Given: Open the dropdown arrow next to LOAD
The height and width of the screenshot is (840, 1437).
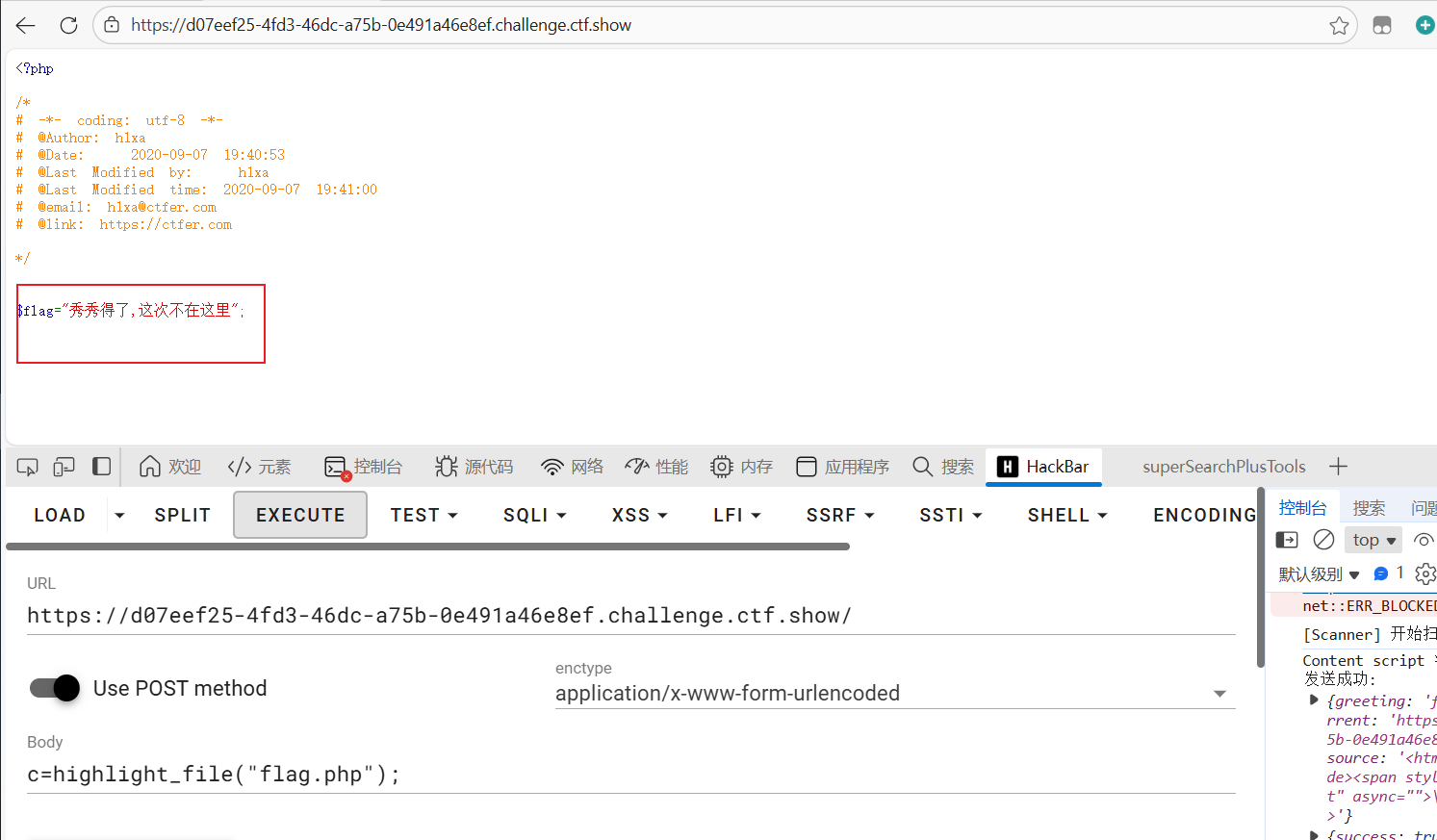Looking at the screenshot, I should pos(119,516).
